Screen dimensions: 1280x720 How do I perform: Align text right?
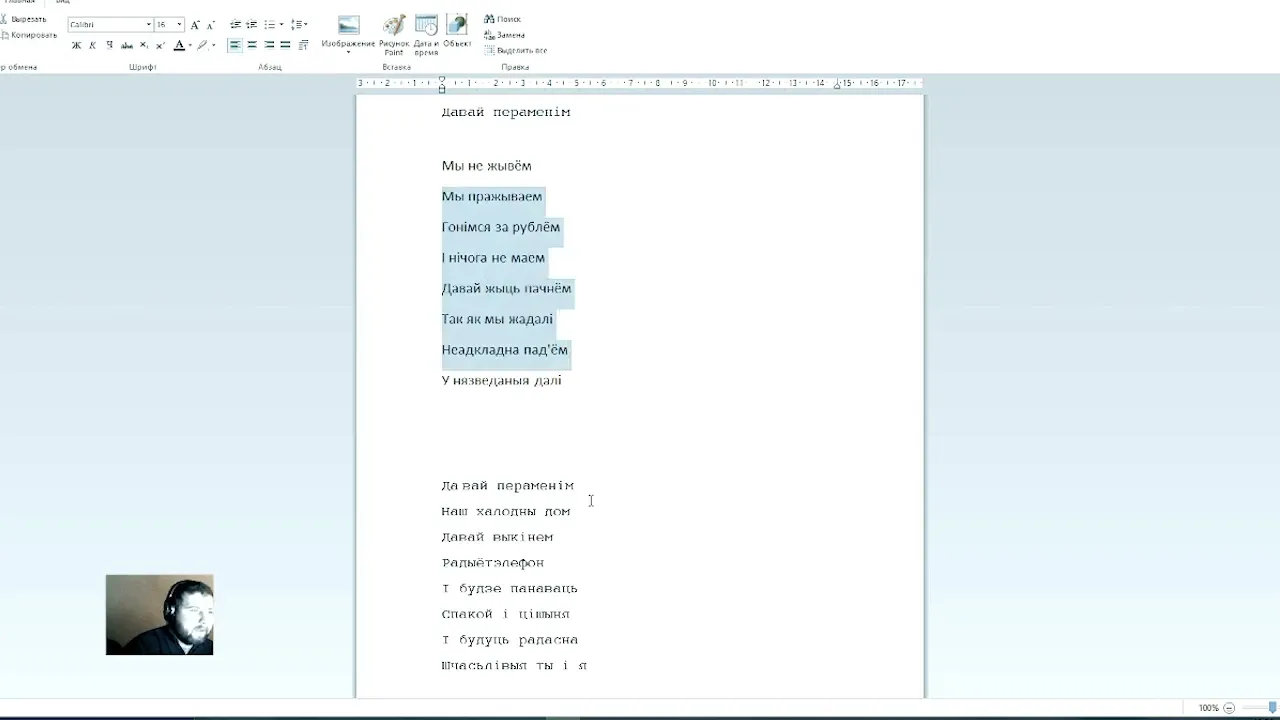coord(269,45)
